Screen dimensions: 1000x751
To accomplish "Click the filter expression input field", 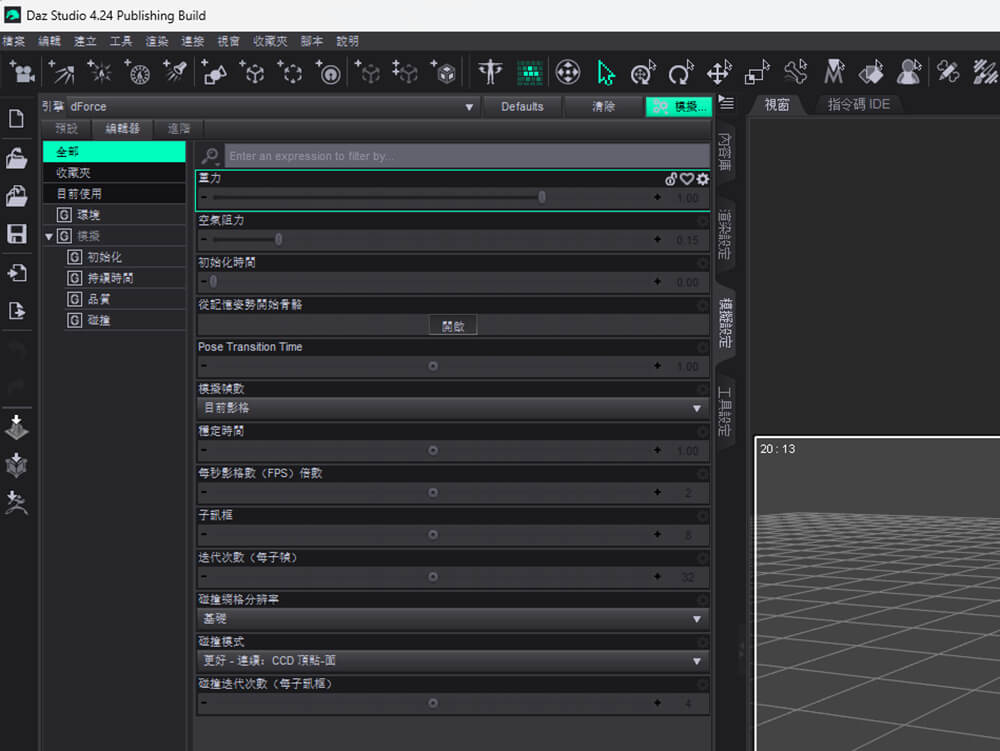I will point(467,156).
